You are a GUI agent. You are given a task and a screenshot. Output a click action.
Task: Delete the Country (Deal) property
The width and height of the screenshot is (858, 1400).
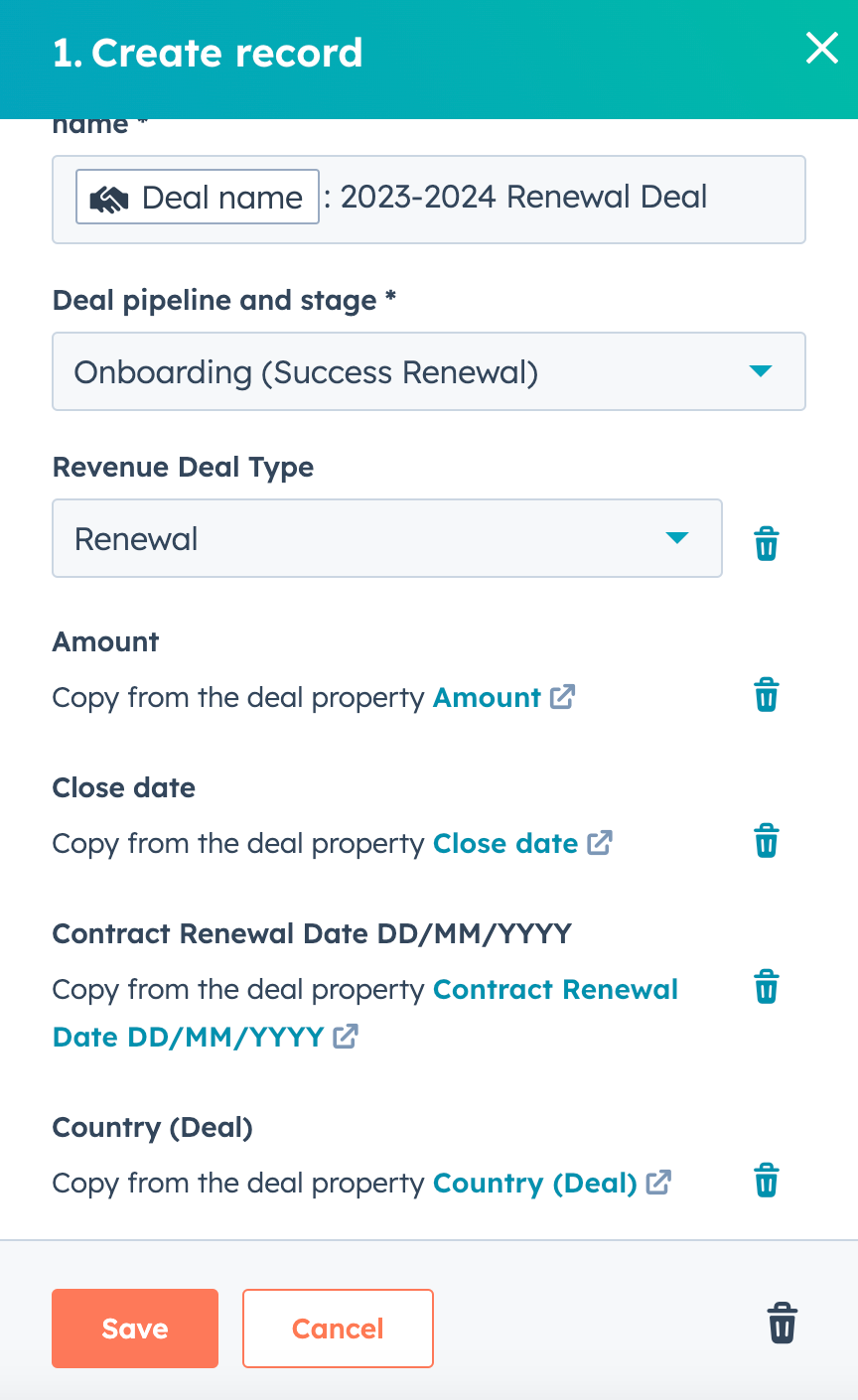tap(766, 1181)
